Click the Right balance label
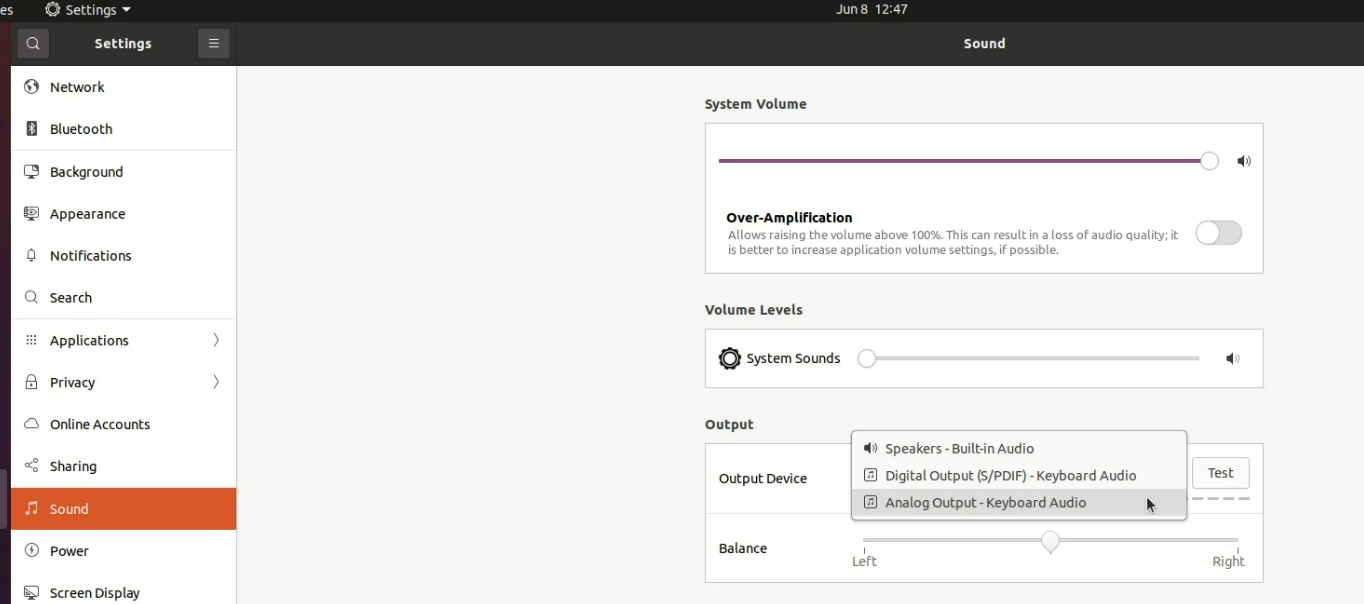1364x604 pixels. click(x=1228, y=562)
